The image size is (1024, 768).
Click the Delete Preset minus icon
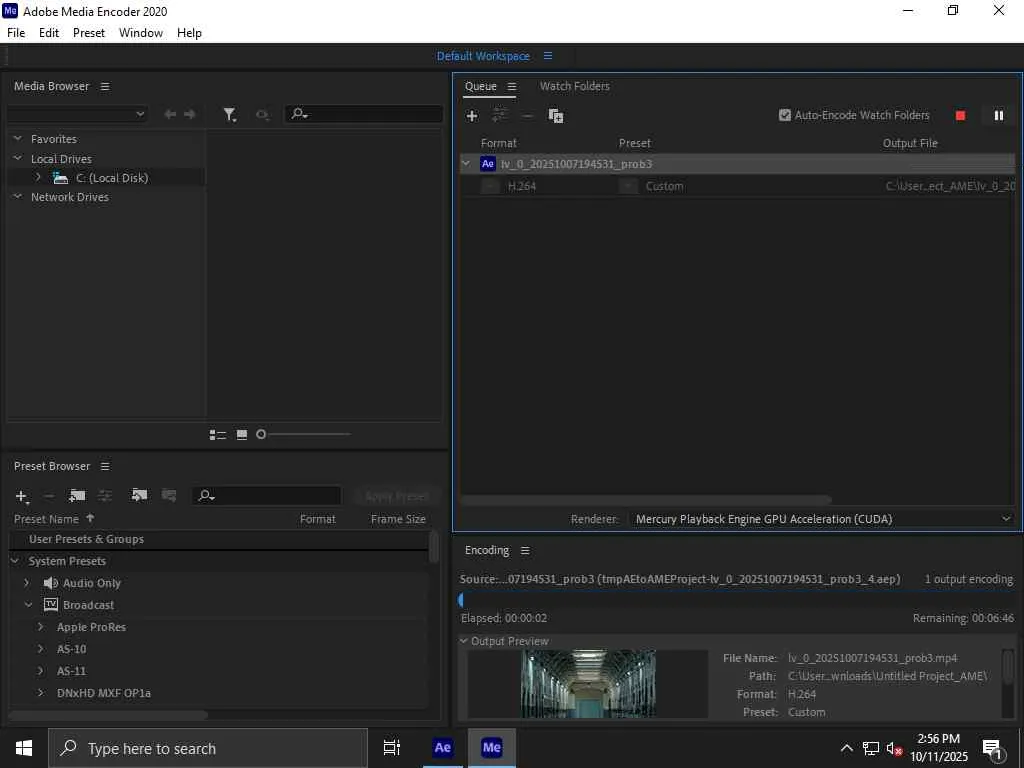49,496
